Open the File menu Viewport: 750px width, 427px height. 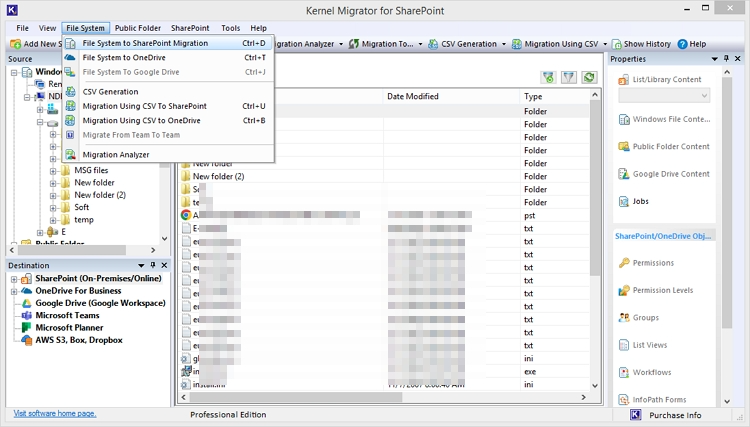point(22,28)
